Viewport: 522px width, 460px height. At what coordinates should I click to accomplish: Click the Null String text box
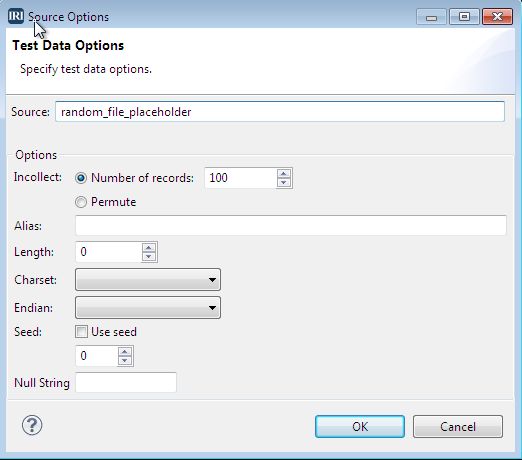[x=126, y=382]
